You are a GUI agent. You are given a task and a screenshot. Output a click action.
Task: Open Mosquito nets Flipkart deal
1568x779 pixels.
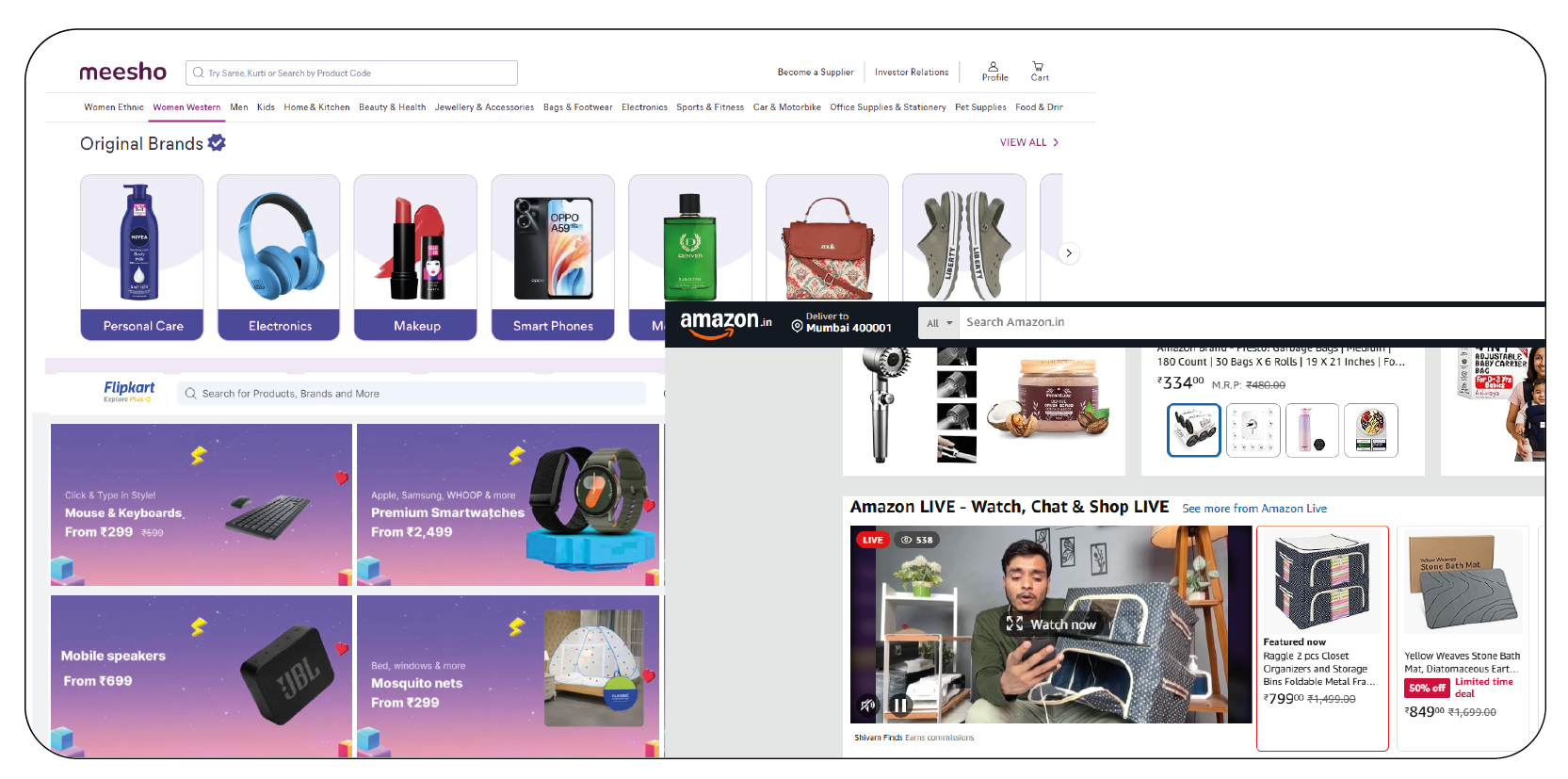[509, 676]
